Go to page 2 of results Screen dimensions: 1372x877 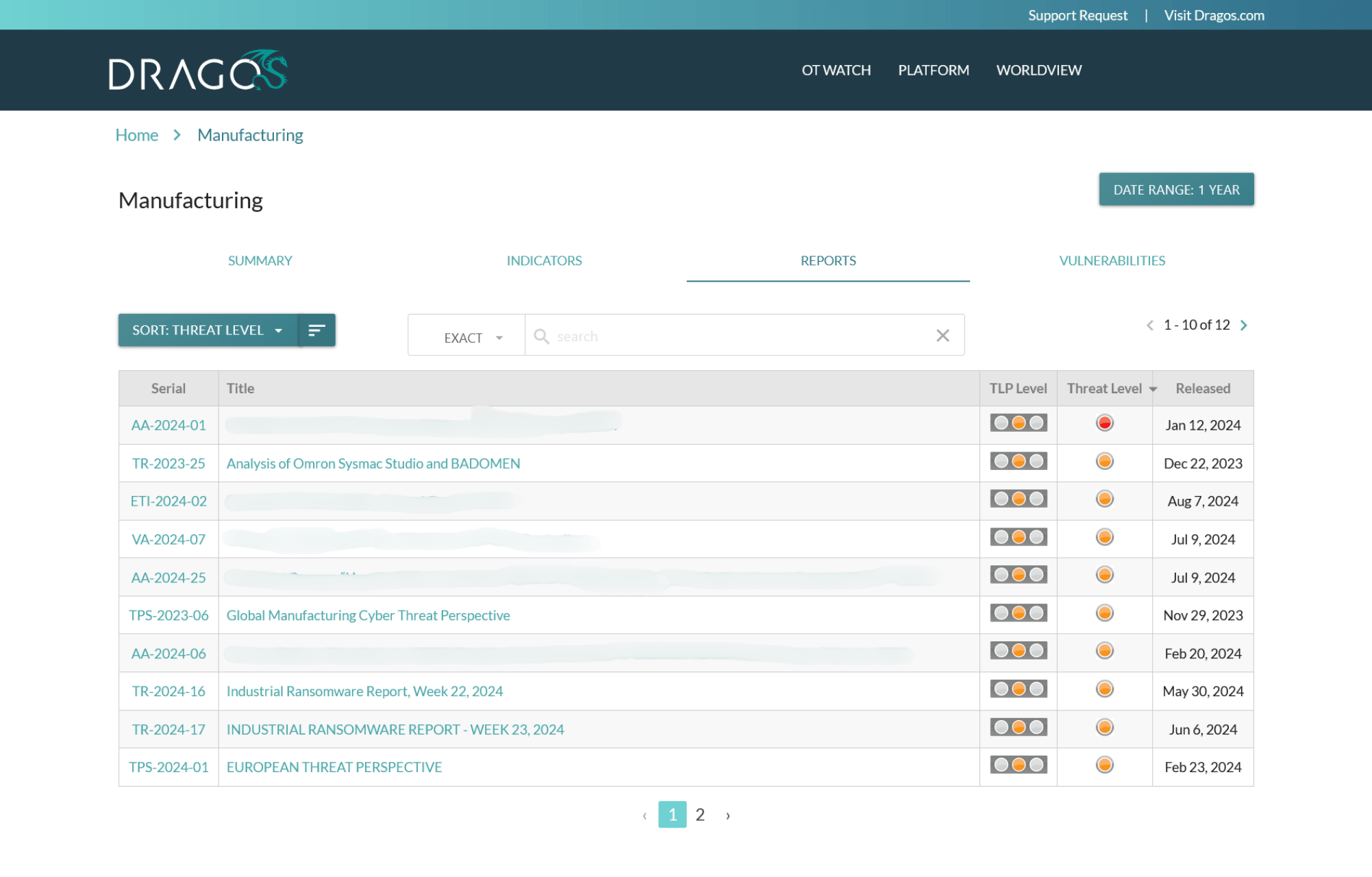click(700, 815)
